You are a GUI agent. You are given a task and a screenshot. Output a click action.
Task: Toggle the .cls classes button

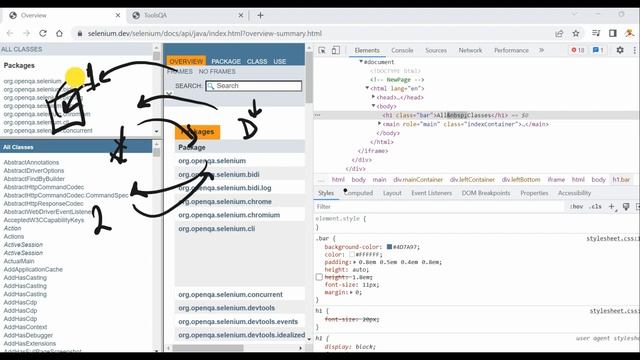coord(596,207)
